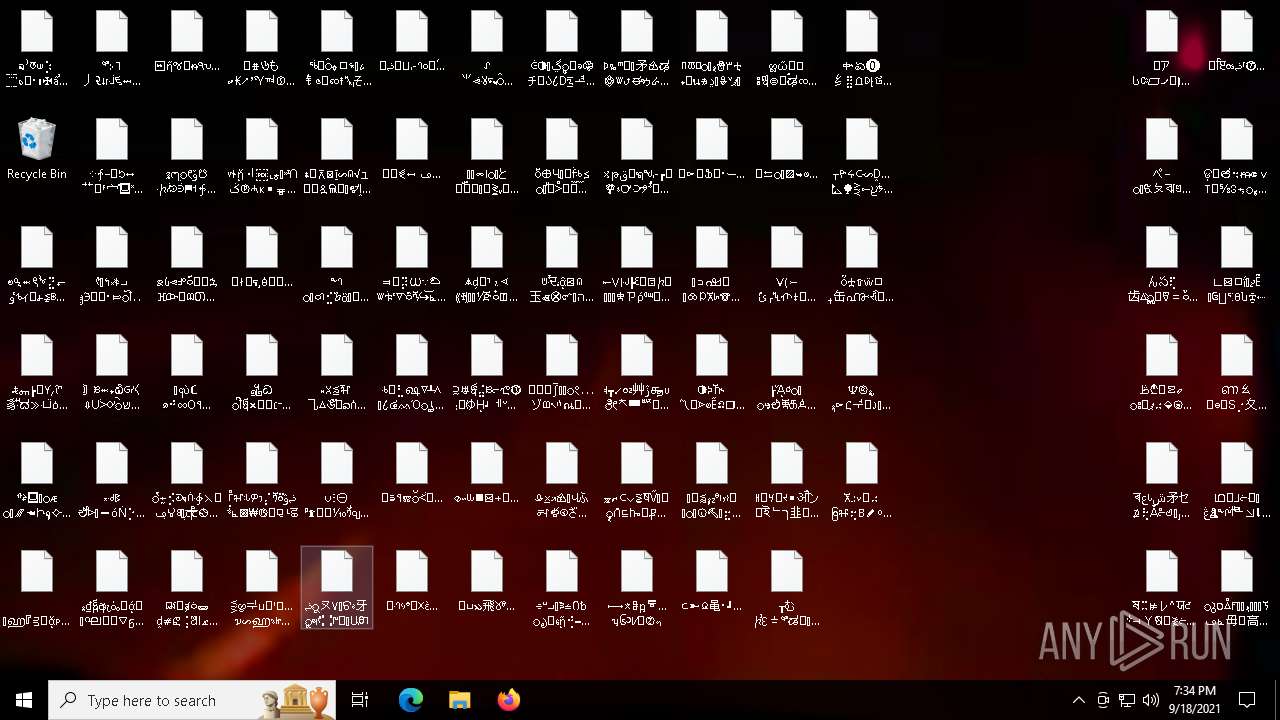Select the file named starting 'ペー'

(1162, 157)
